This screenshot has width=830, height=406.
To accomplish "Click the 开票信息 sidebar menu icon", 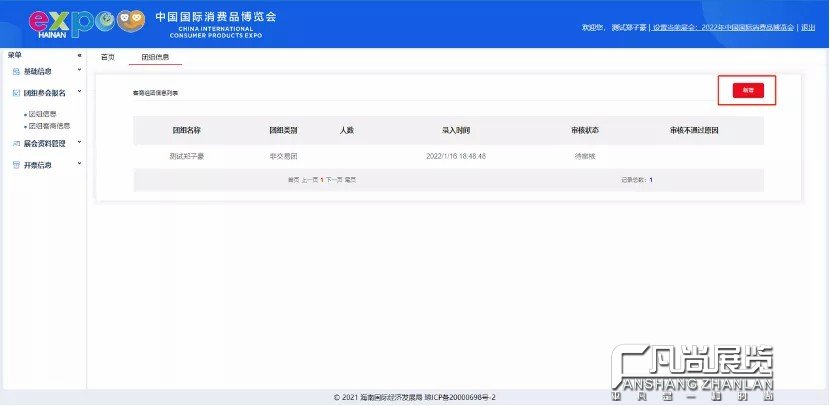I will [15, 165].
